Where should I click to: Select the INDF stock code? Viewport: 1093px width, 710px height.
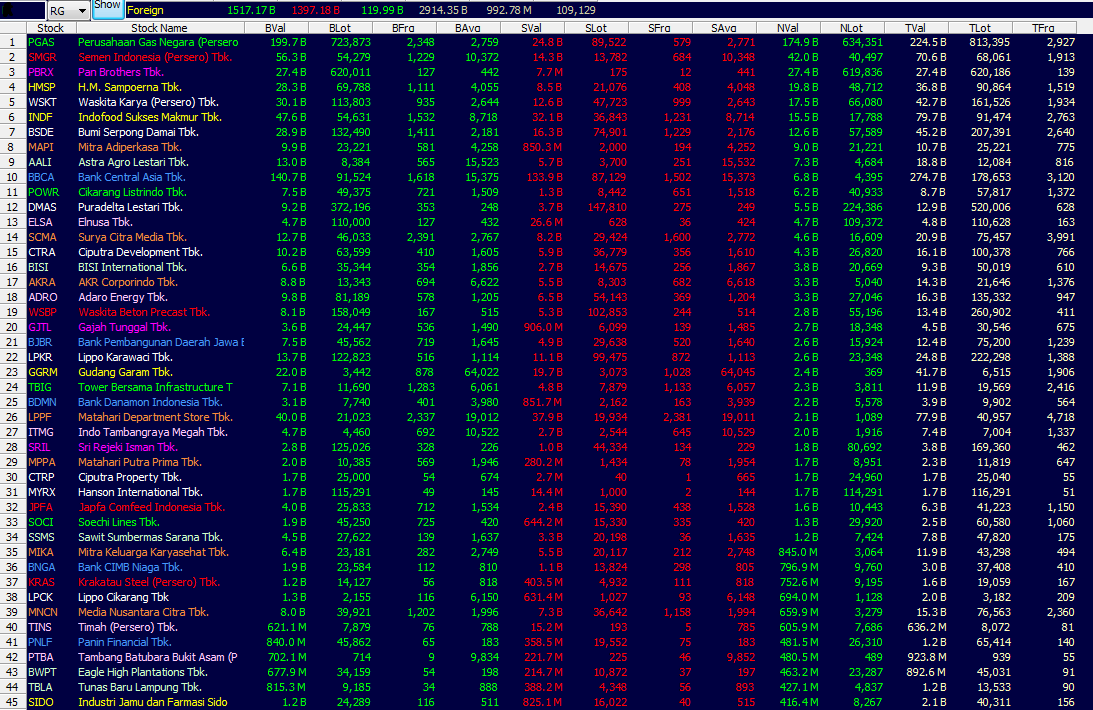[x=40, y=117]
